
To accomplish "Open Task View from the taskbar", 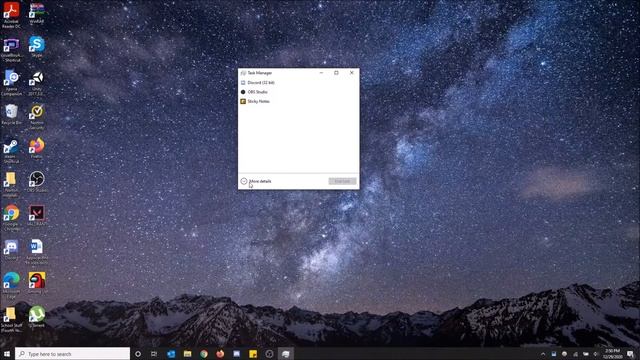I will point(154,354).
